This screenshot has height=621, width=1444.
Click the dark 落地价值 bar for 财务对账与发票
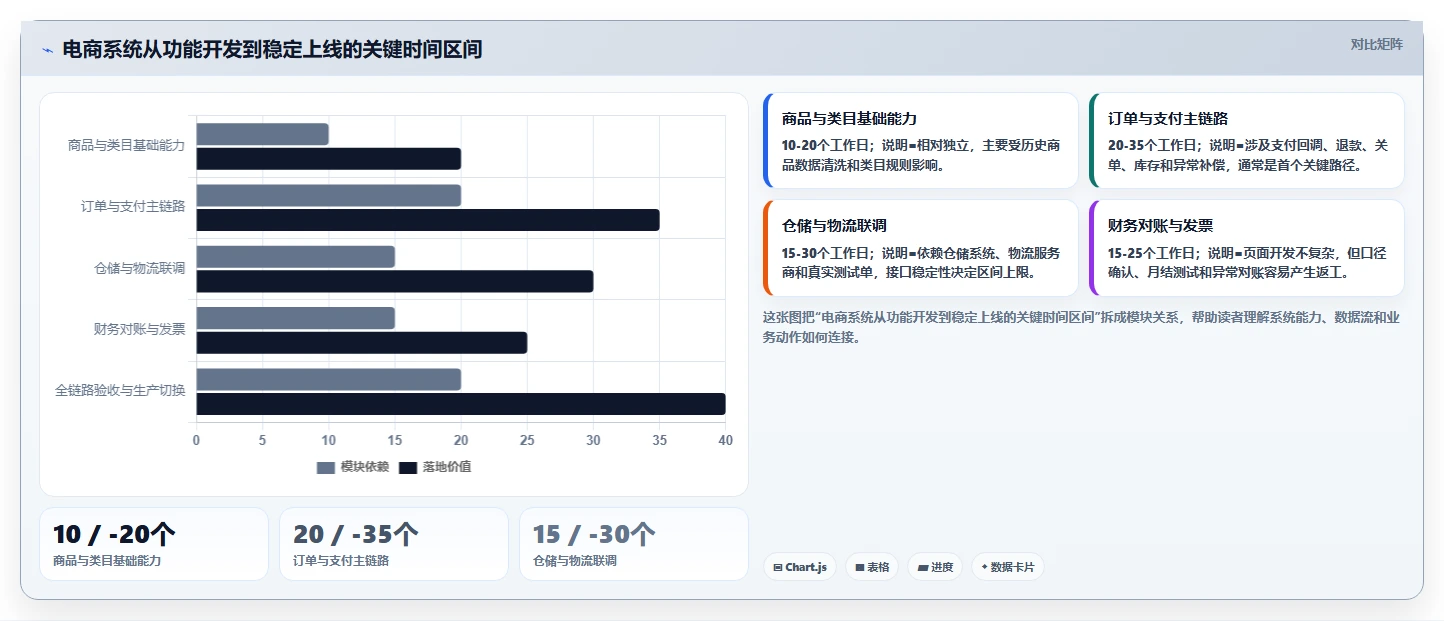pyautogui.click(x=361, y=343)
